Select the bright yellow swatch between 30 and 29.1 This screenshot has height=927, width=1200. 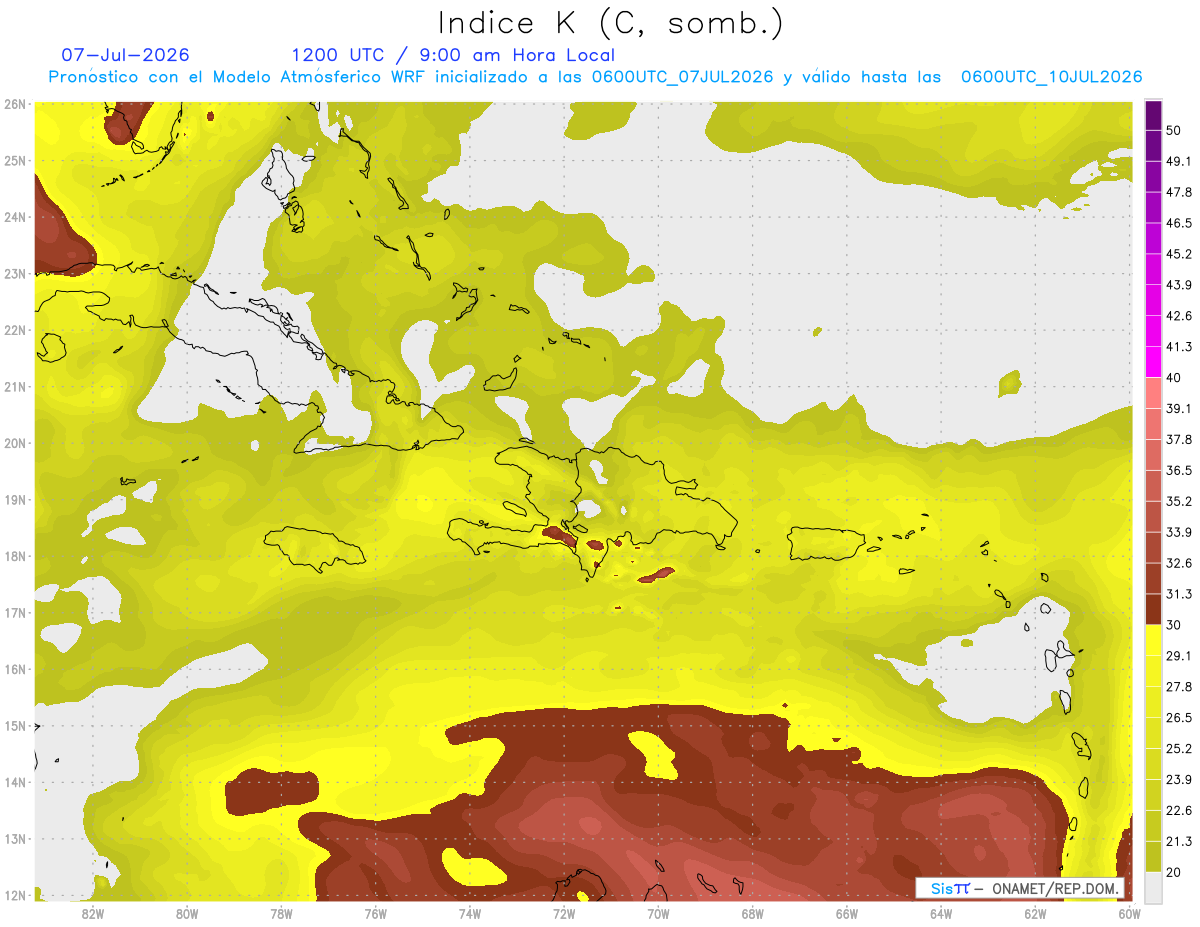point(1153,640)
